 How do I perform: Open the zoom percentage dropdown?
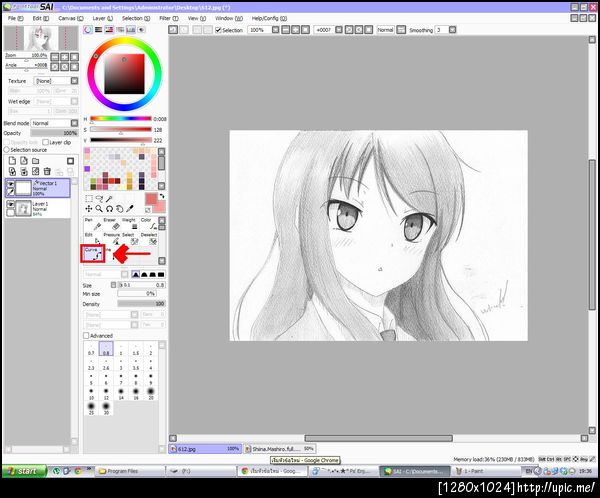[276, 29]
